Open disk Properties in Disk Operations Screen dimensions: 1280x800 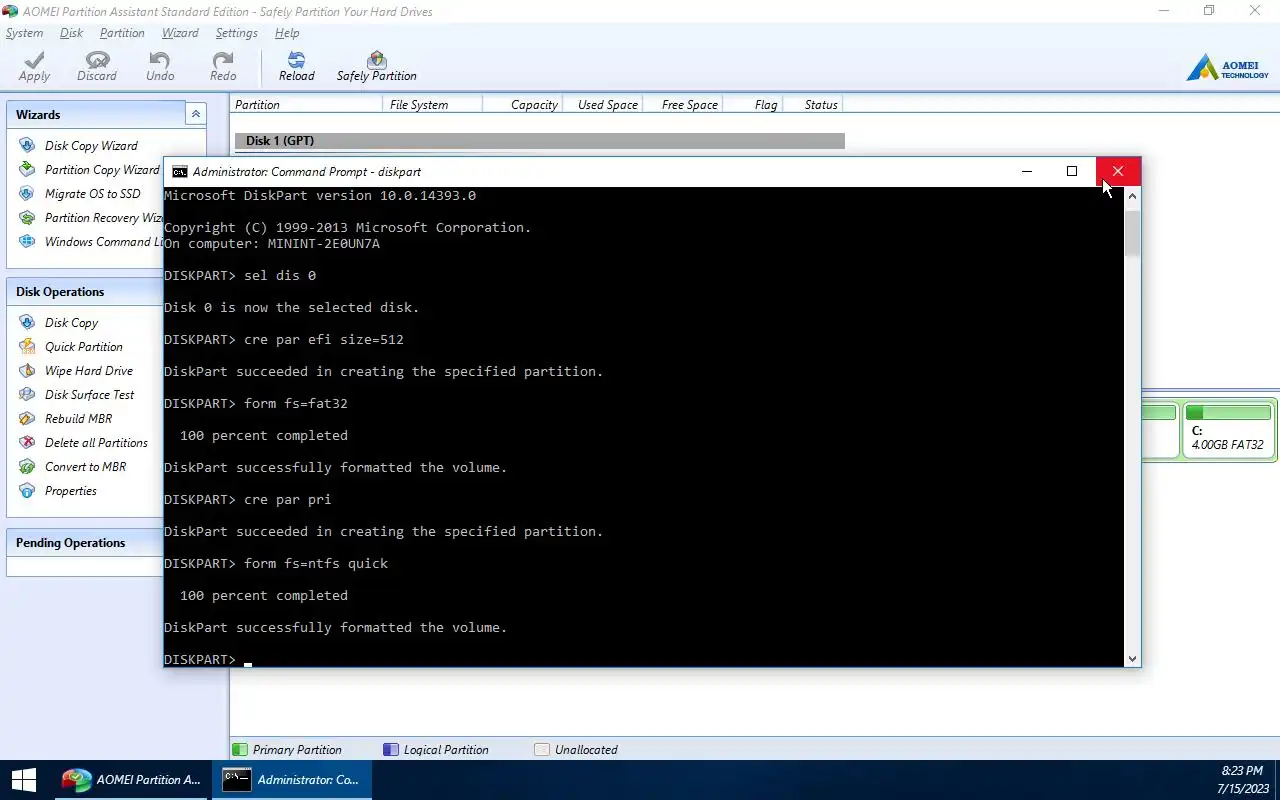57,491
